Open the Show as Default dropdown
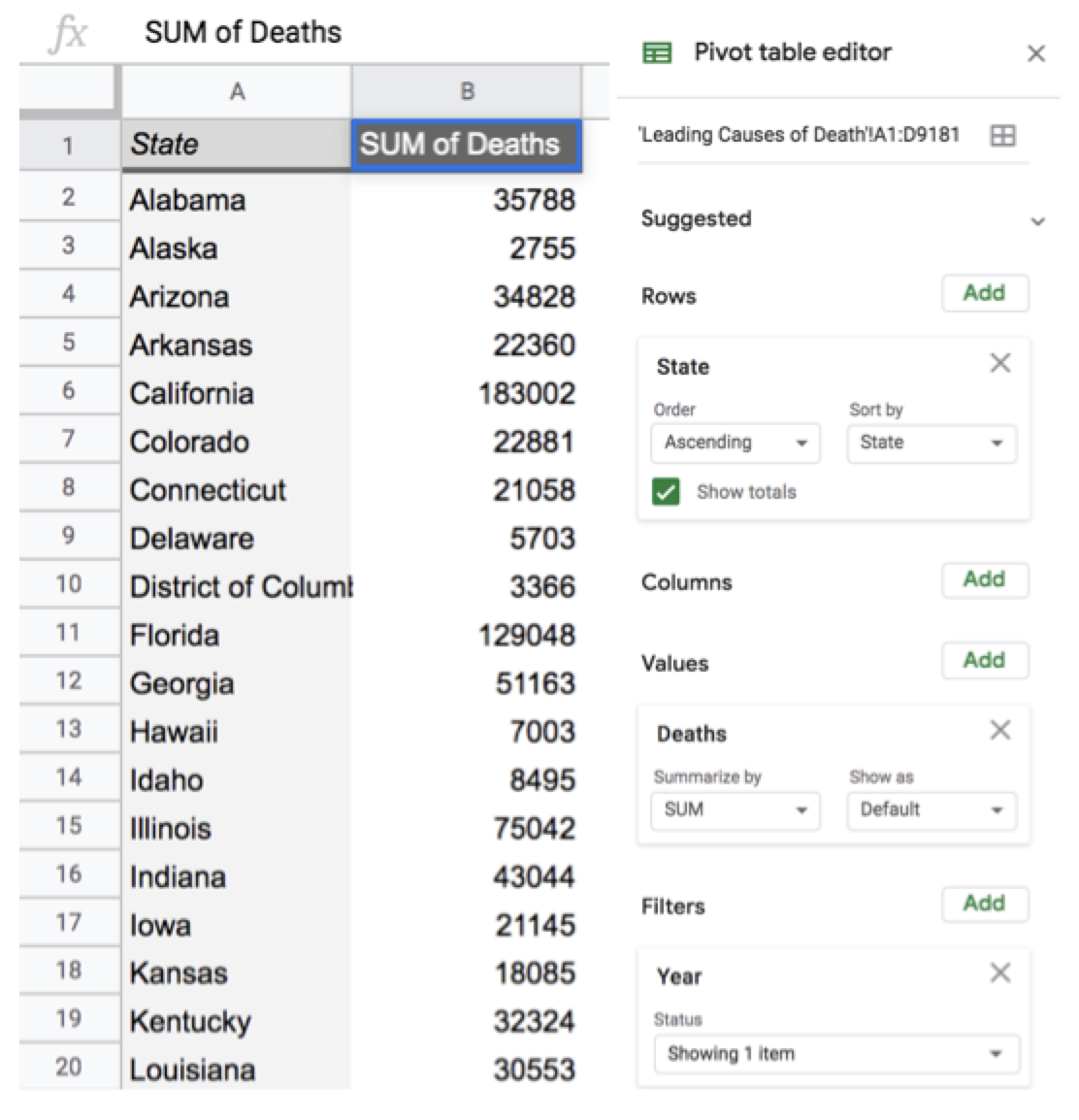Image resolution: width=1079 pixels, height=1120 pixels. (x=931, y=810)
